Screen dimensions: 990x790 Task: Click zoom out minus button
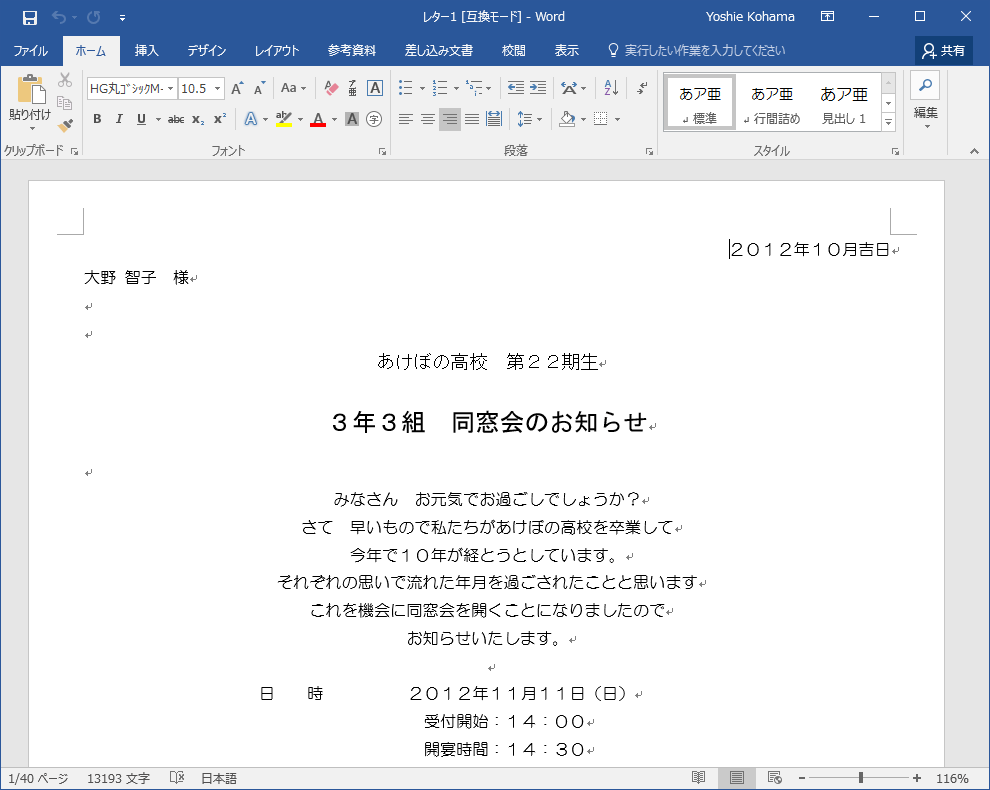(x=802, y=778)
